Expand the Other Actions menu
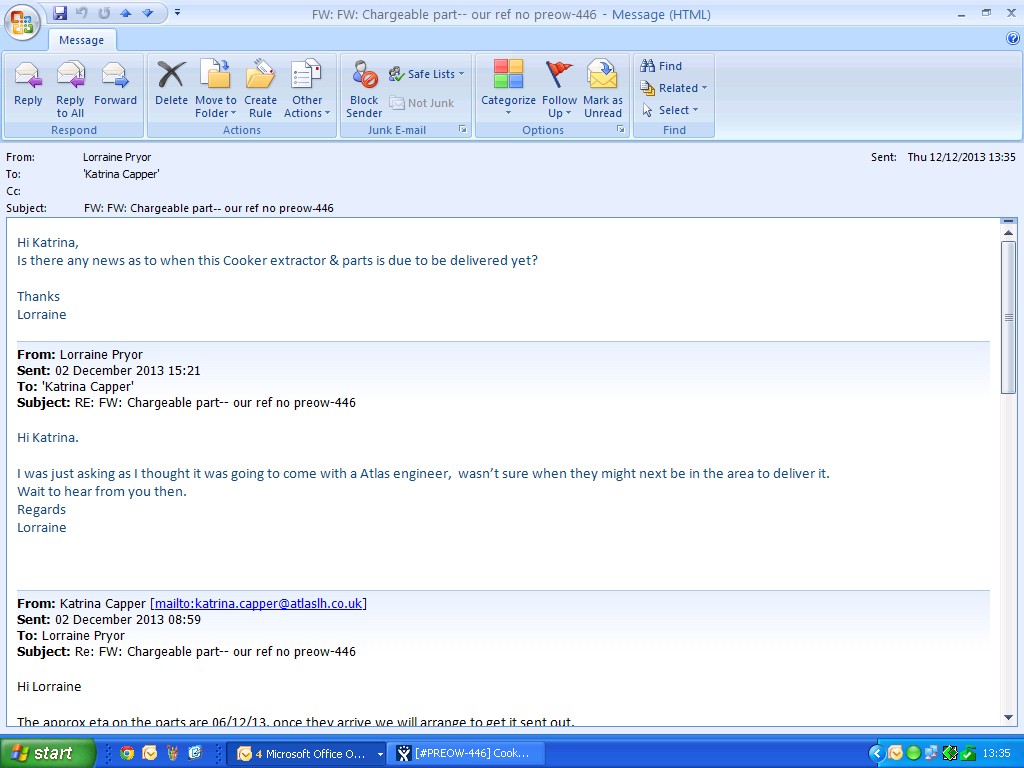1024x768 pixels. 307,88
